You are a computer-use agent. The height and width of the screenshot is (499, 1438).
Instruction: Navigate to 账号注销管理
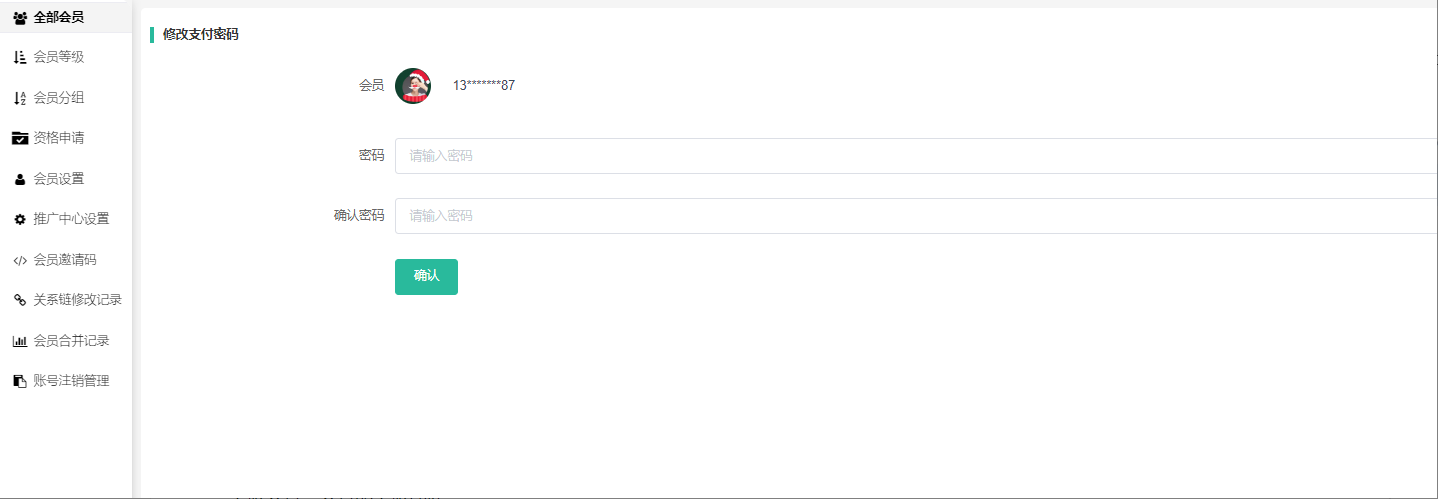(71, 381)
